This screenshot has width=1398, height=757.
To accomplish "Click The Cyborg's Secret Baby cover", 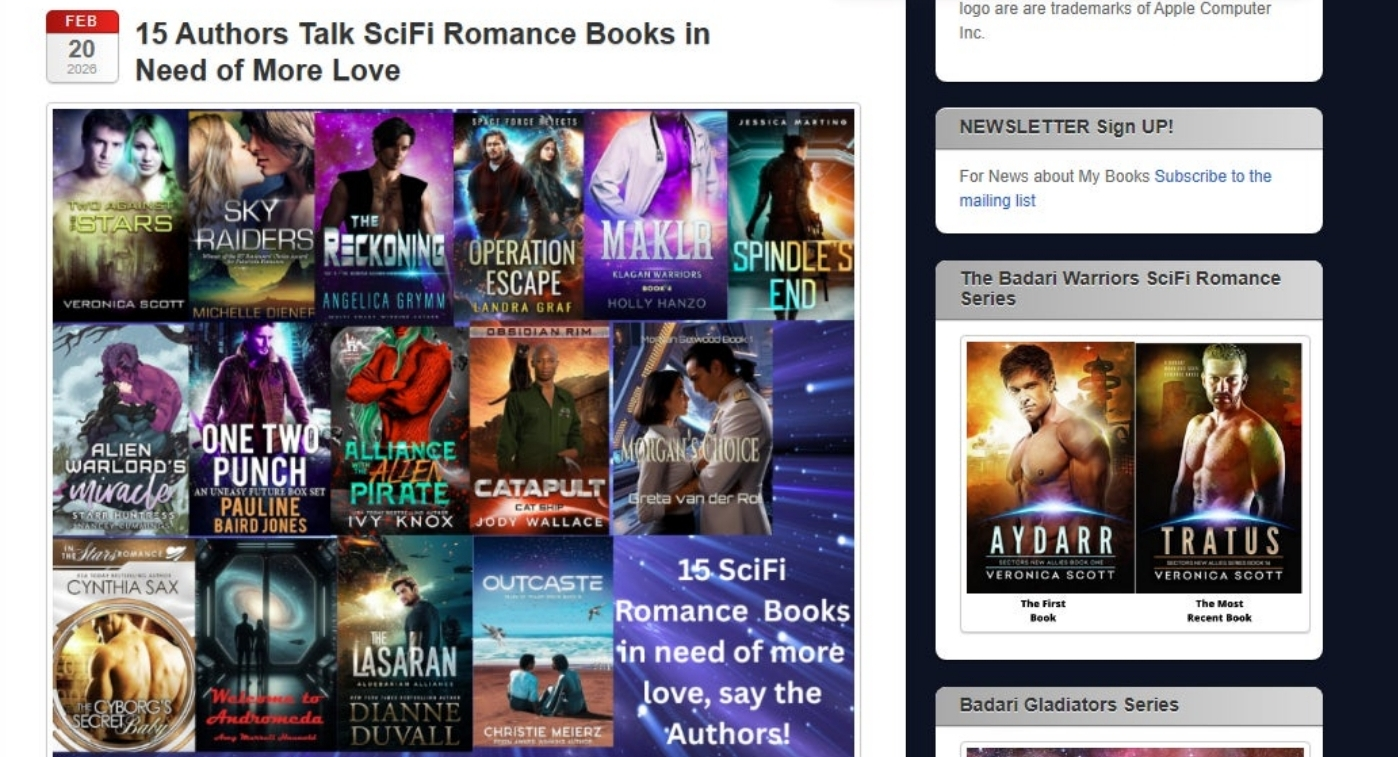I will [x=124, y=645].
